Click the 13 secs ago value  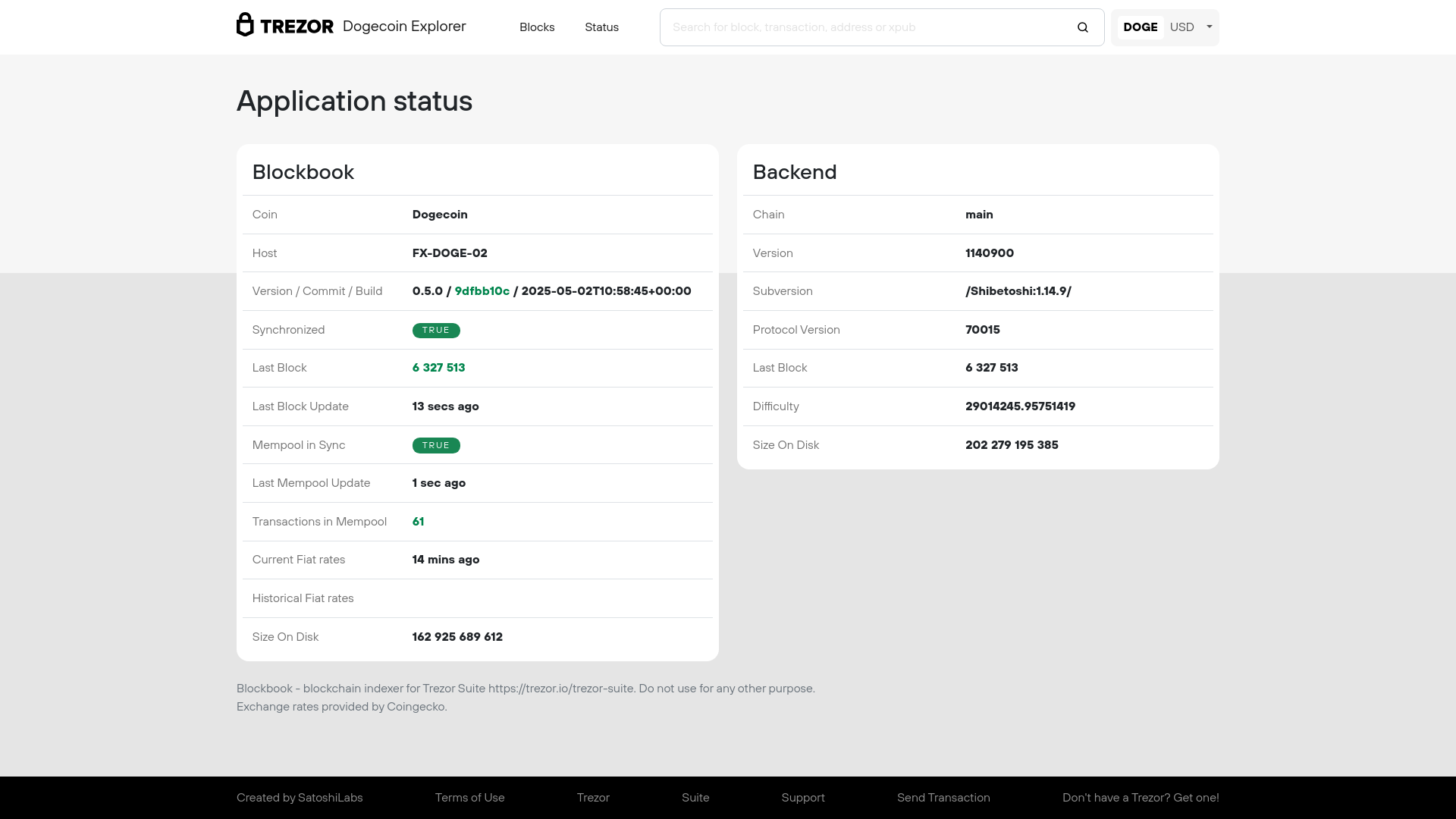445,406
